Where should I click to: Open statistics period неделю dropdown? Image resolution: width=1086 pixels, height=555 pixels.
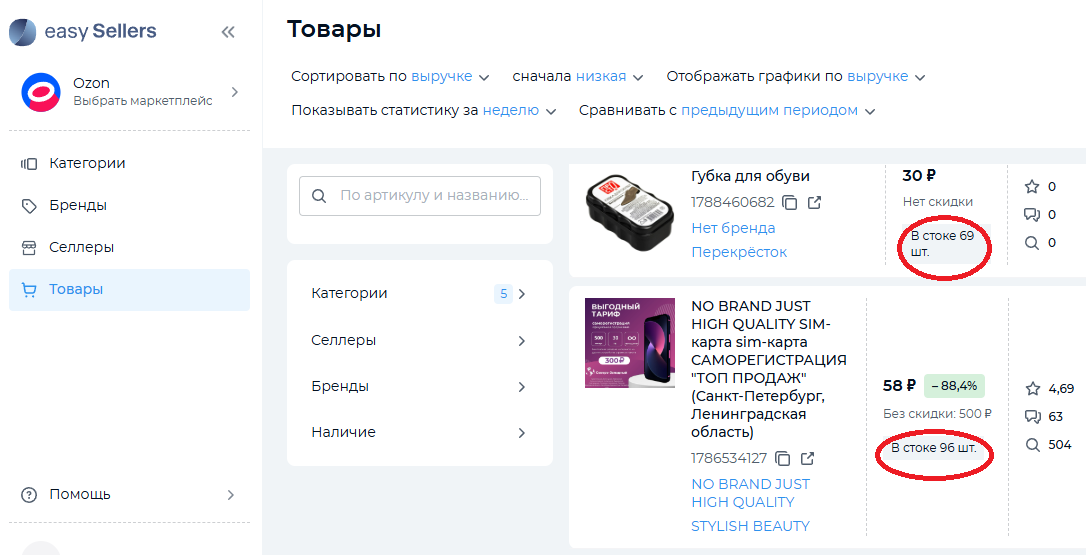518,111
